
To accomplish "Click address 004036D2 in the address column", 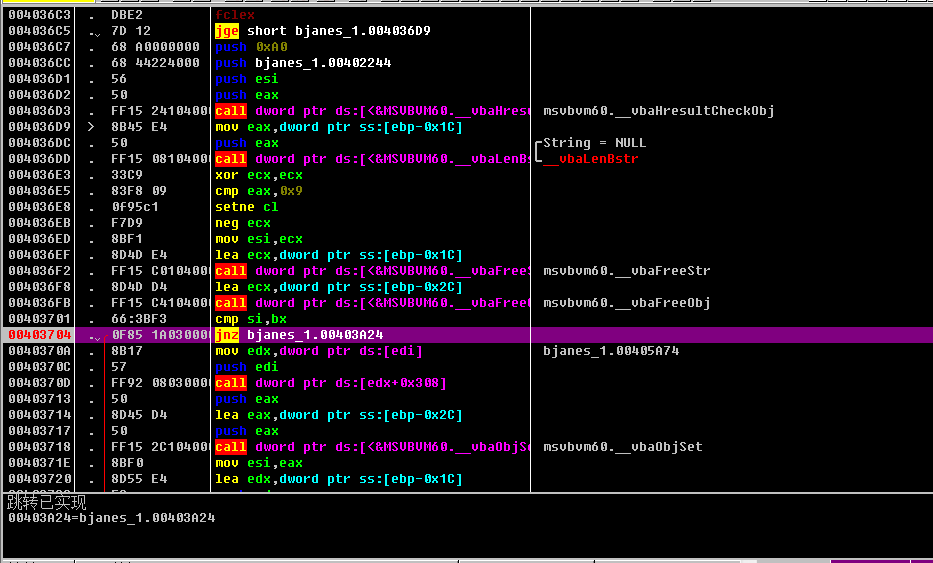I will click(x=39, y=95).
